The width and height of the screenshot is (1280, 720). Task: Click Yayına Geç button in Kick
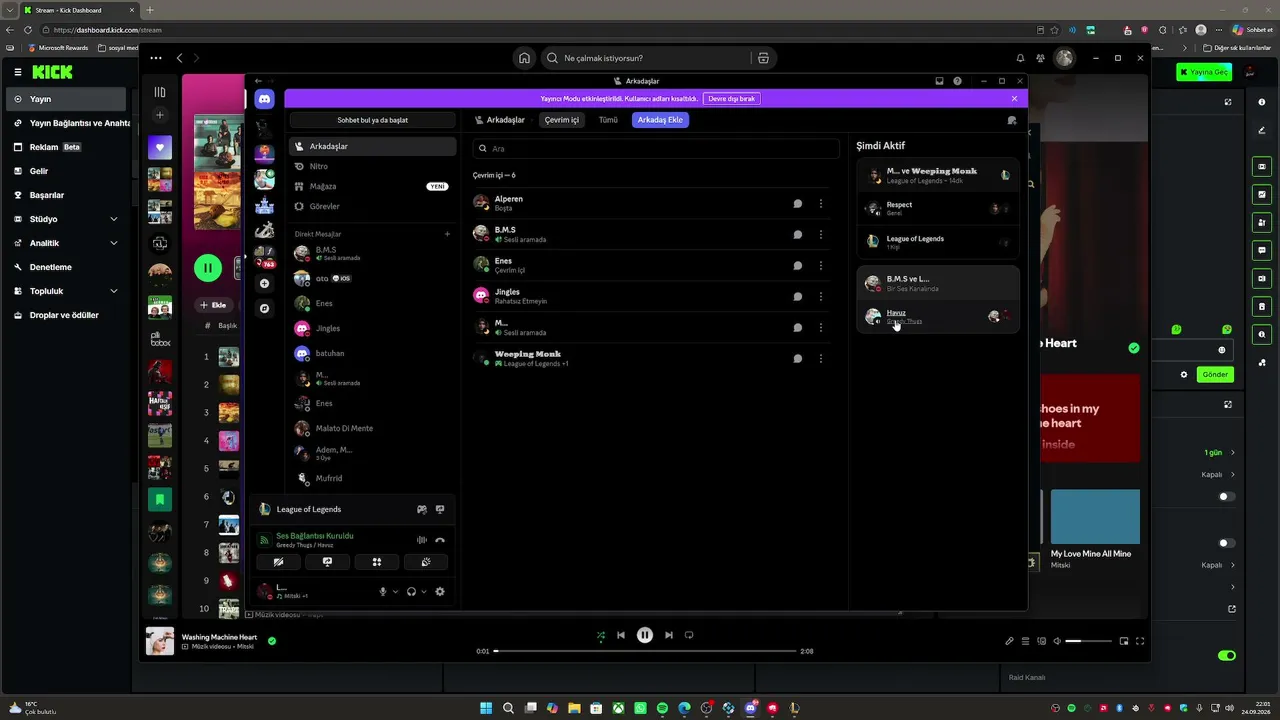tap(1204, 72)
